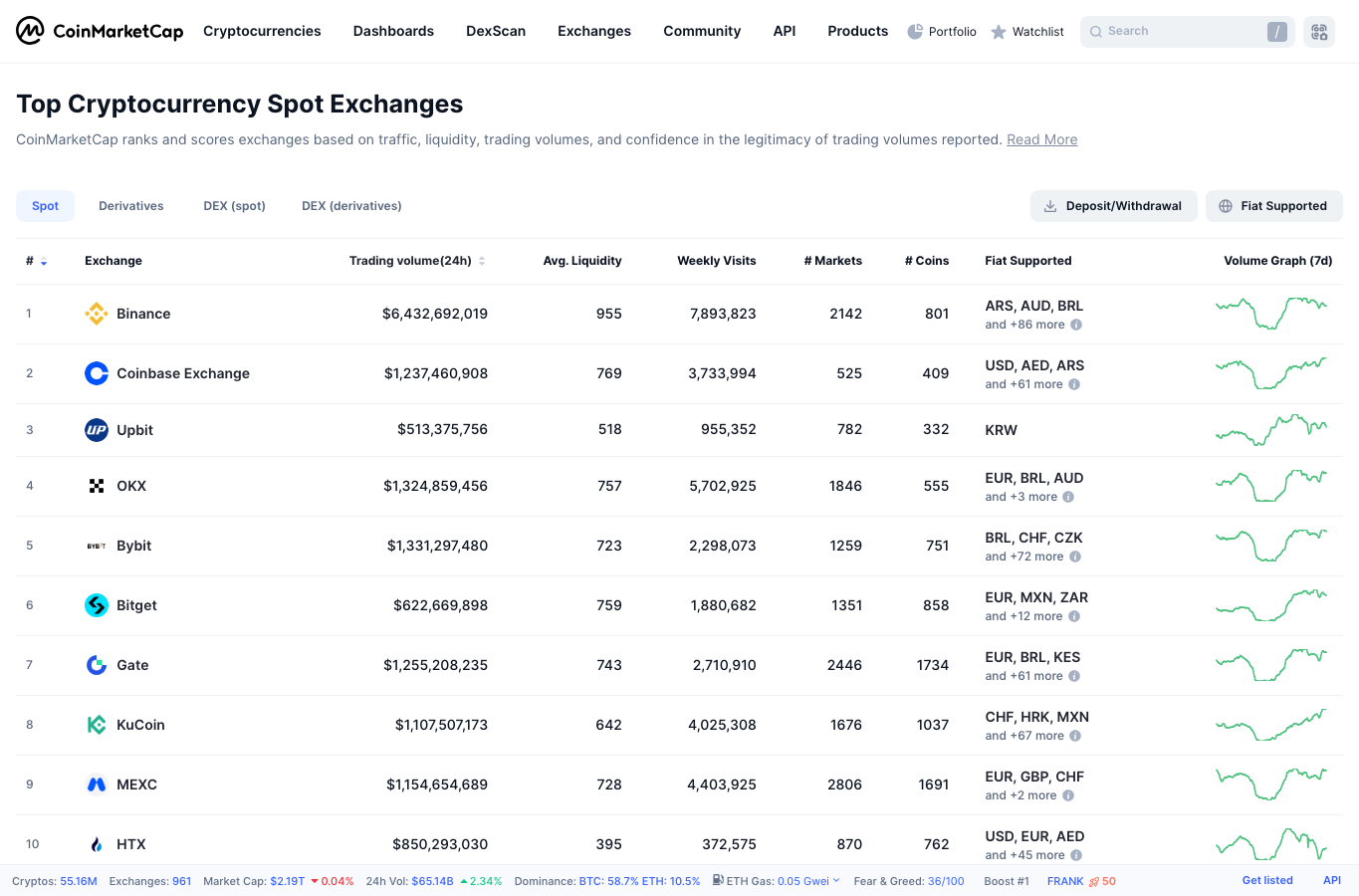Image resolution: width=1359 pixels, height=896 pixels.
Task: View Binance 7d volume graph
Action: pyautogui.click(x=1271, y=313)
